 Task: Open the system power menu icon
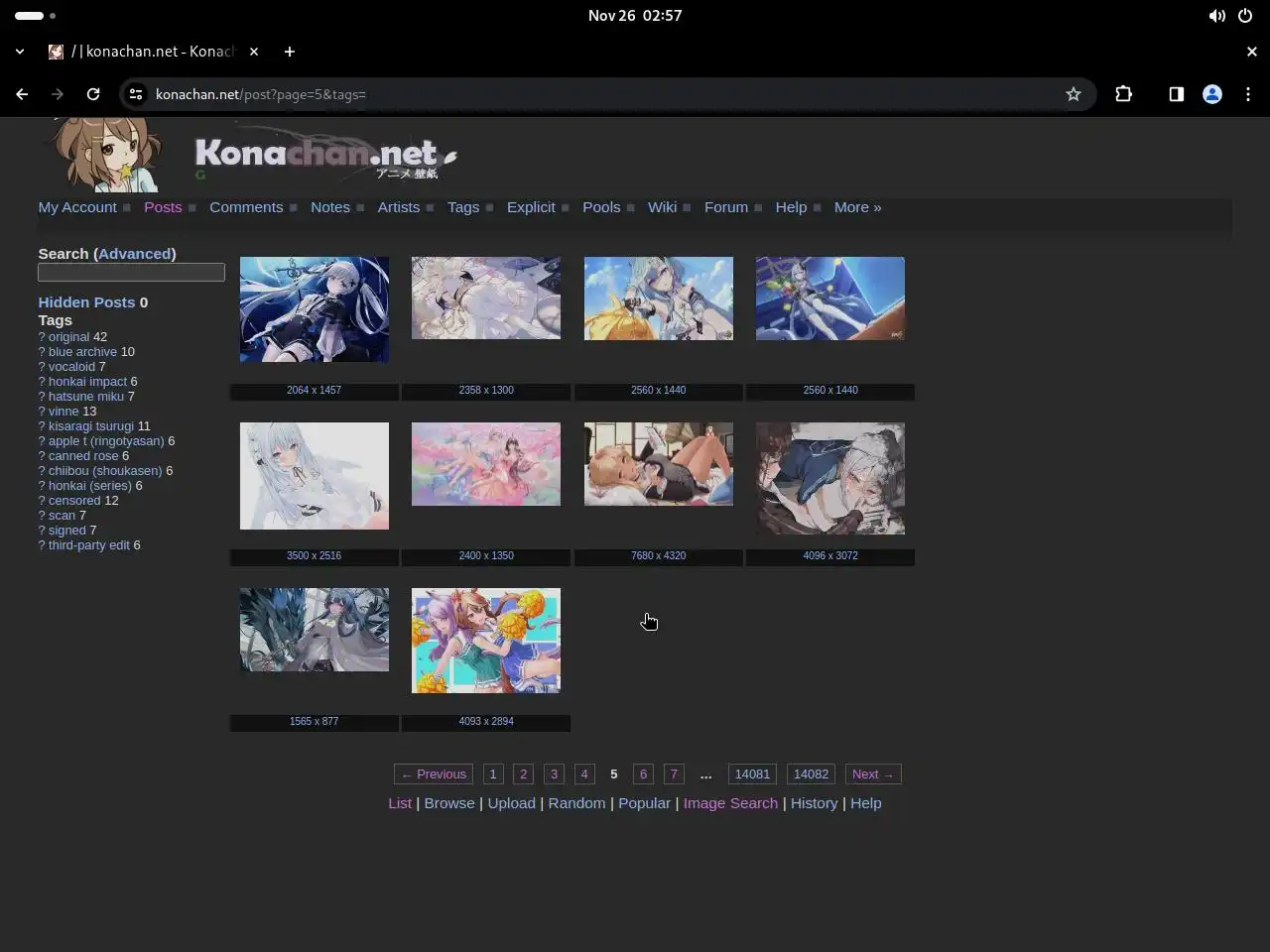(1244, 16)
